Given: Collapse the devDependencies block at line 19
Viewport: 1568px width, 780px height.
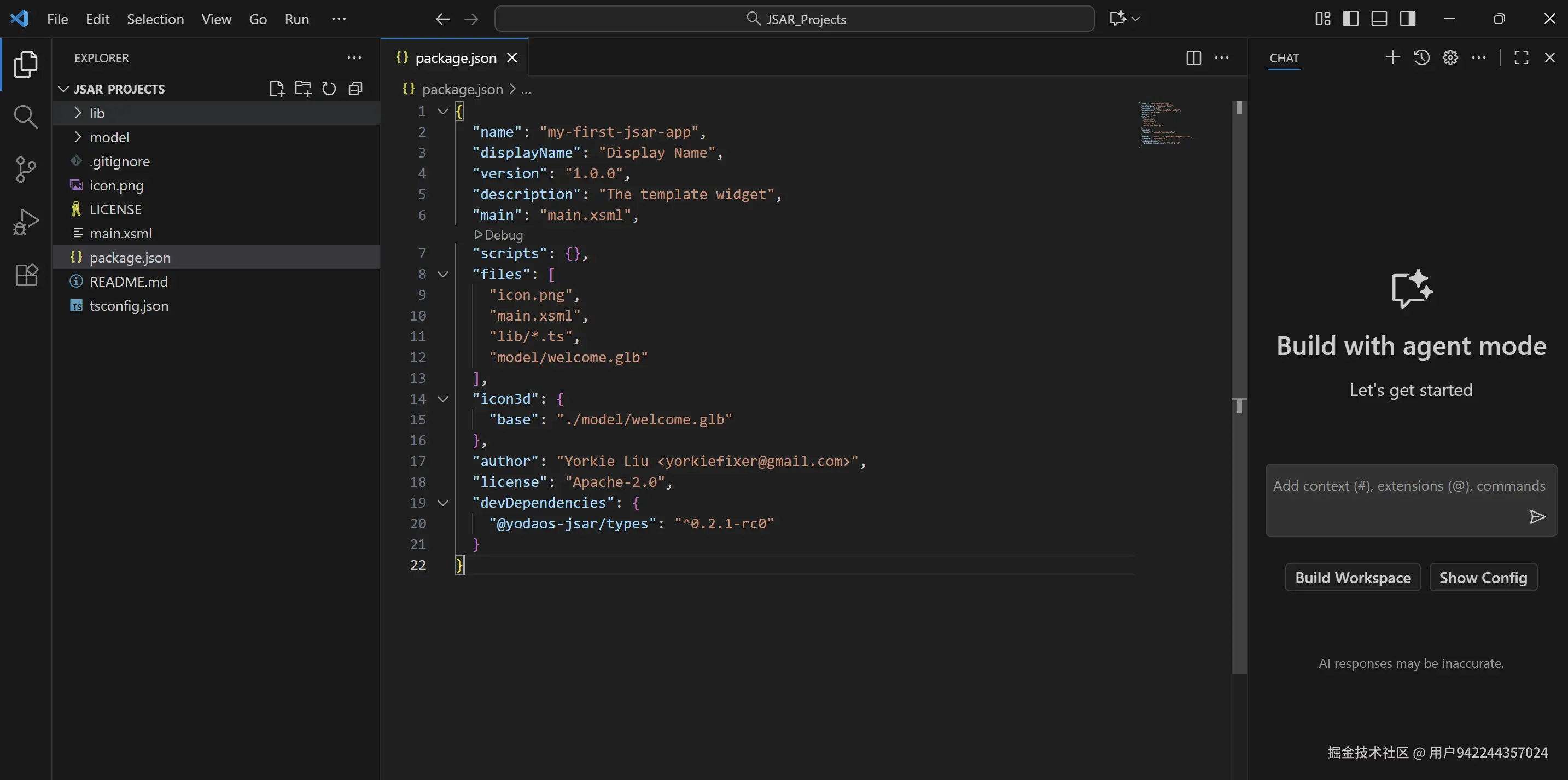Looking at the screenshot, I should [x=443, y=503].
